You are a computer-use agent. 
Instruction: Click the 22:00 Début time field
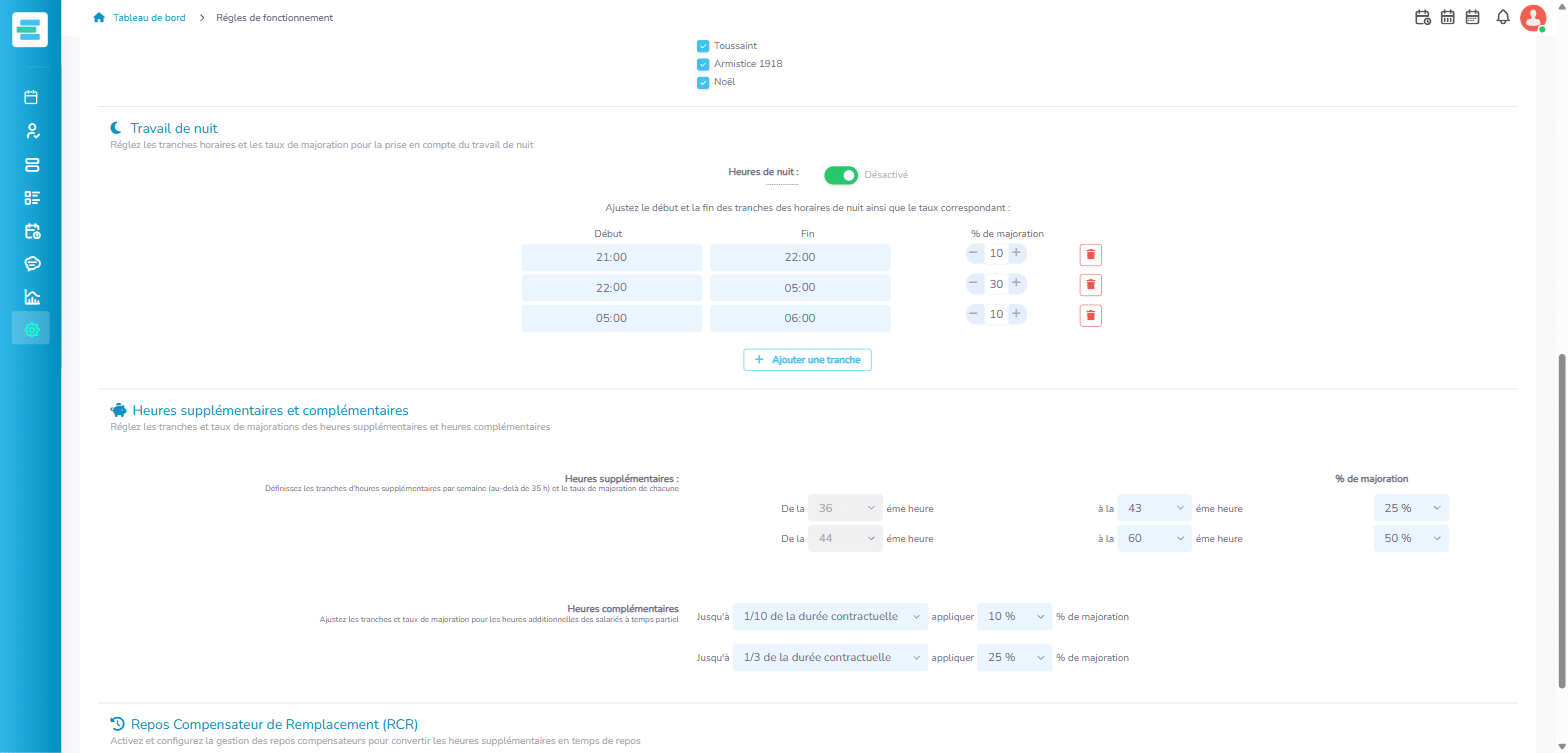tap(611, 288)
